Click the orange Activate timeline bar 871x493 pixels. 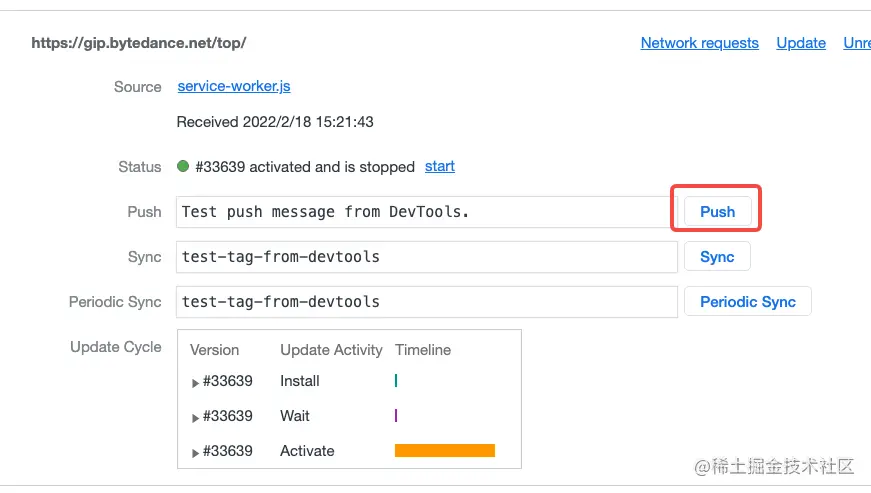(x=444, y=451)
